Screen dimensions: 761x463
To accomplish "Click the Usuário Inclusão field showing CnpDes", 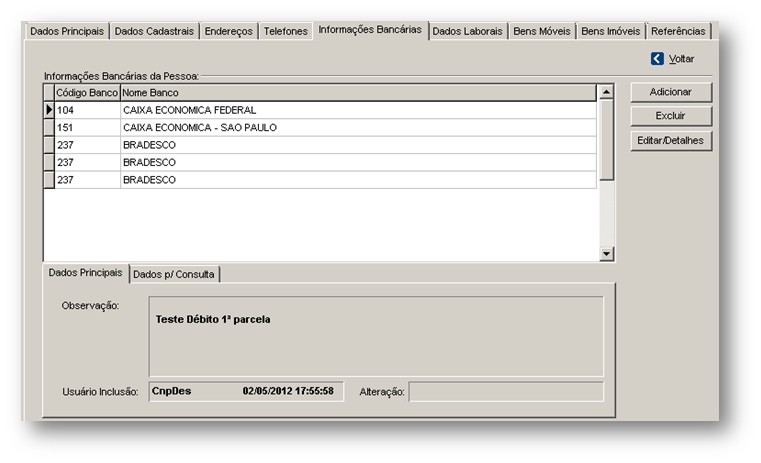I will coord(246,391).
